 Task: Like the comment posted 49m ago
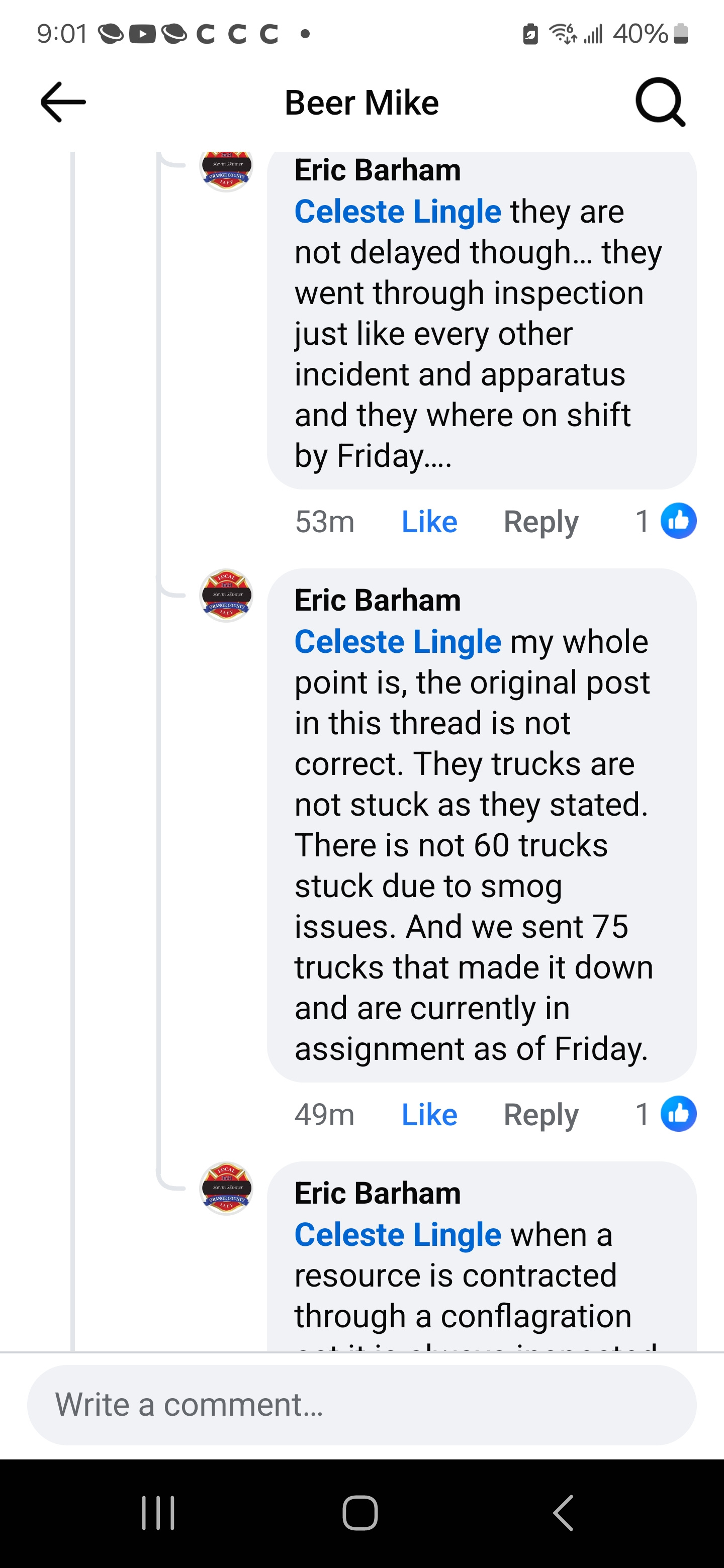click(x=429, y=1115)
